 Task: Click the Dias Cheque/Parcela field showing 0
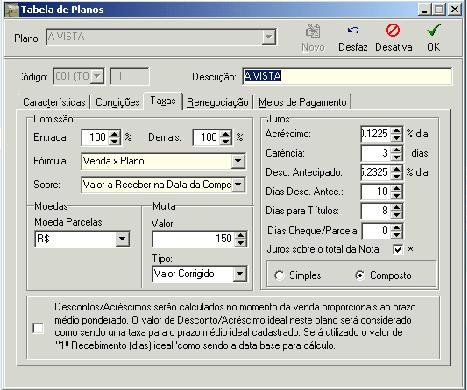pos(376,231)
